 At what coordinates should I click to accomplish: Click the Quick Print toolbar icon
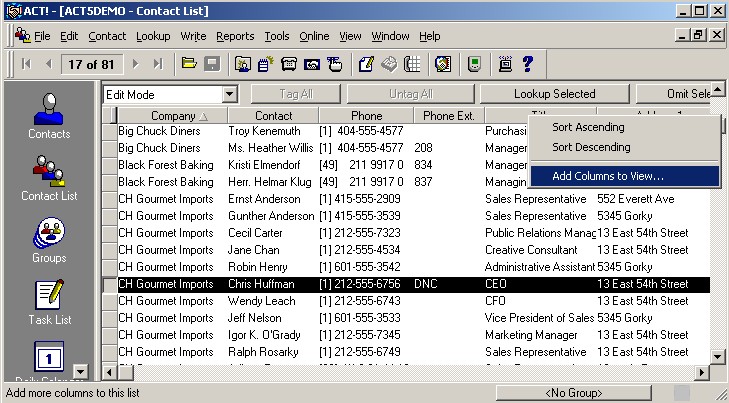[x=389, y=64]
